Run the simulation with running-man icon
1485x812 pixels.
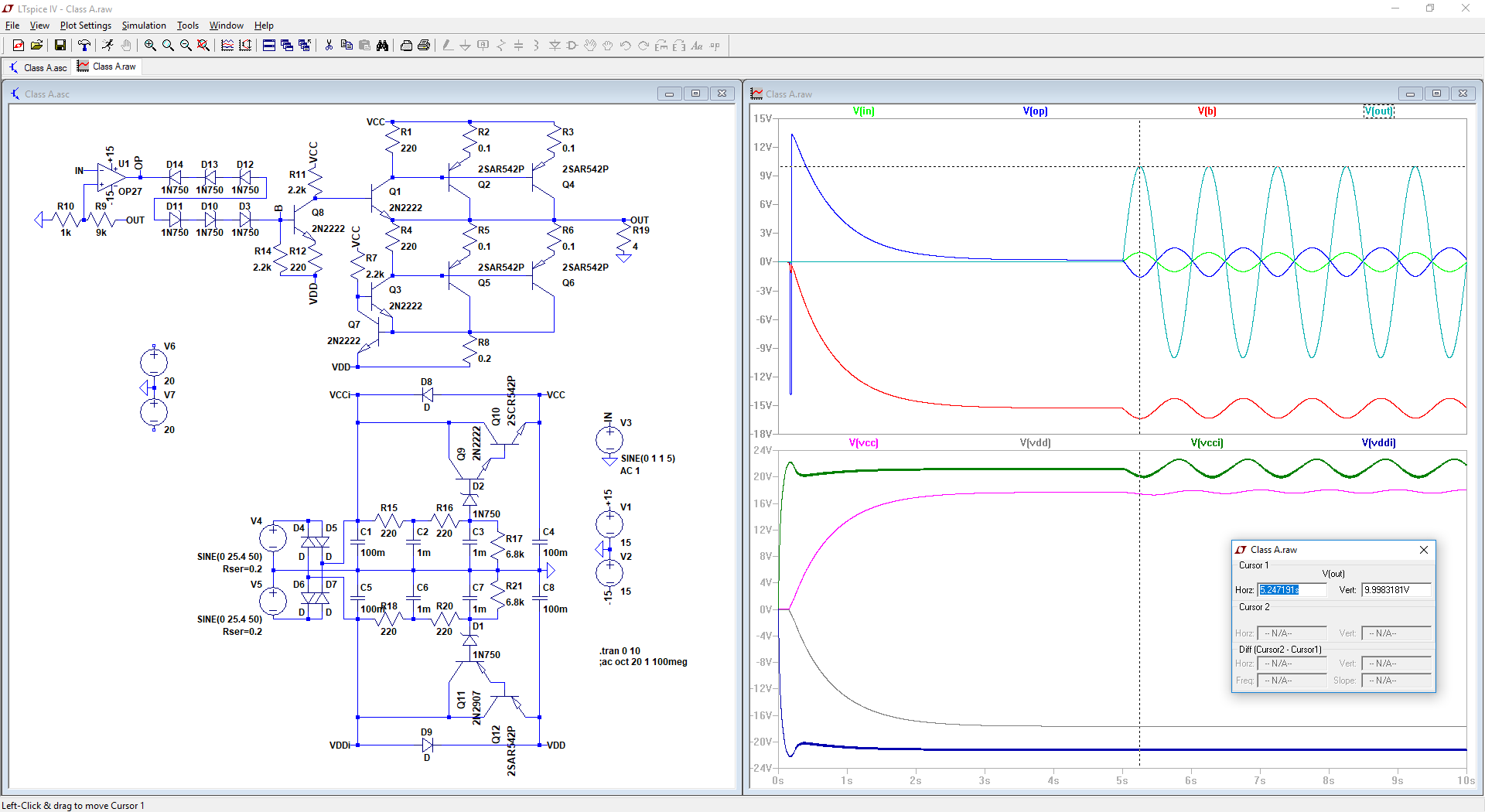pyautogui.click(x=108, y=46)
